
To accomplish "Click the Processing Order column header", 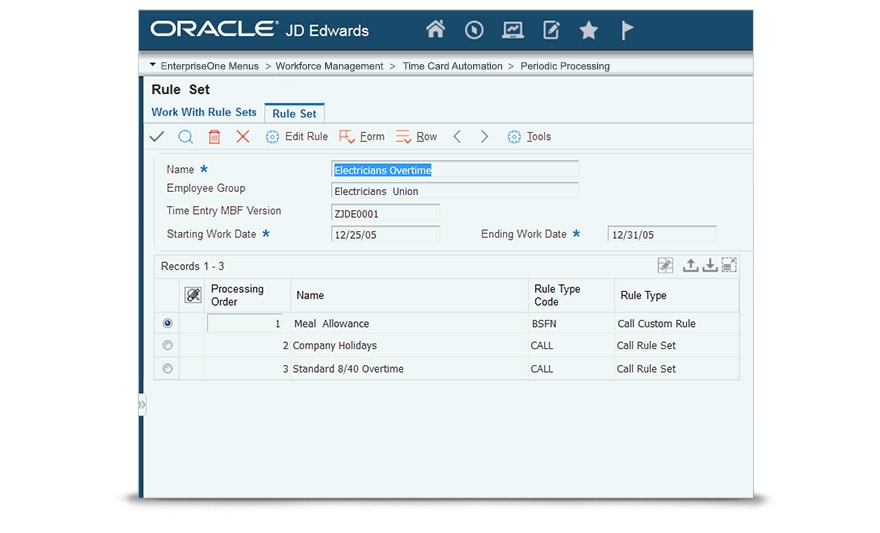I will [x=247, y=295].
